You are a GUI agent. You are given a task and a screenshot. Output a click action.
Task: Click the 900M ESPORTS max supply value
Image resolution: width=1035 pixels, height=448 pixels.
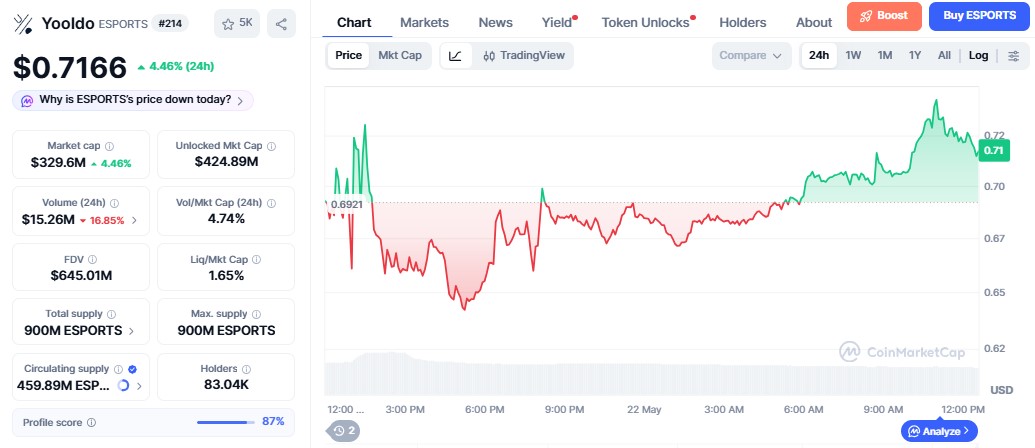pos(226,331)
